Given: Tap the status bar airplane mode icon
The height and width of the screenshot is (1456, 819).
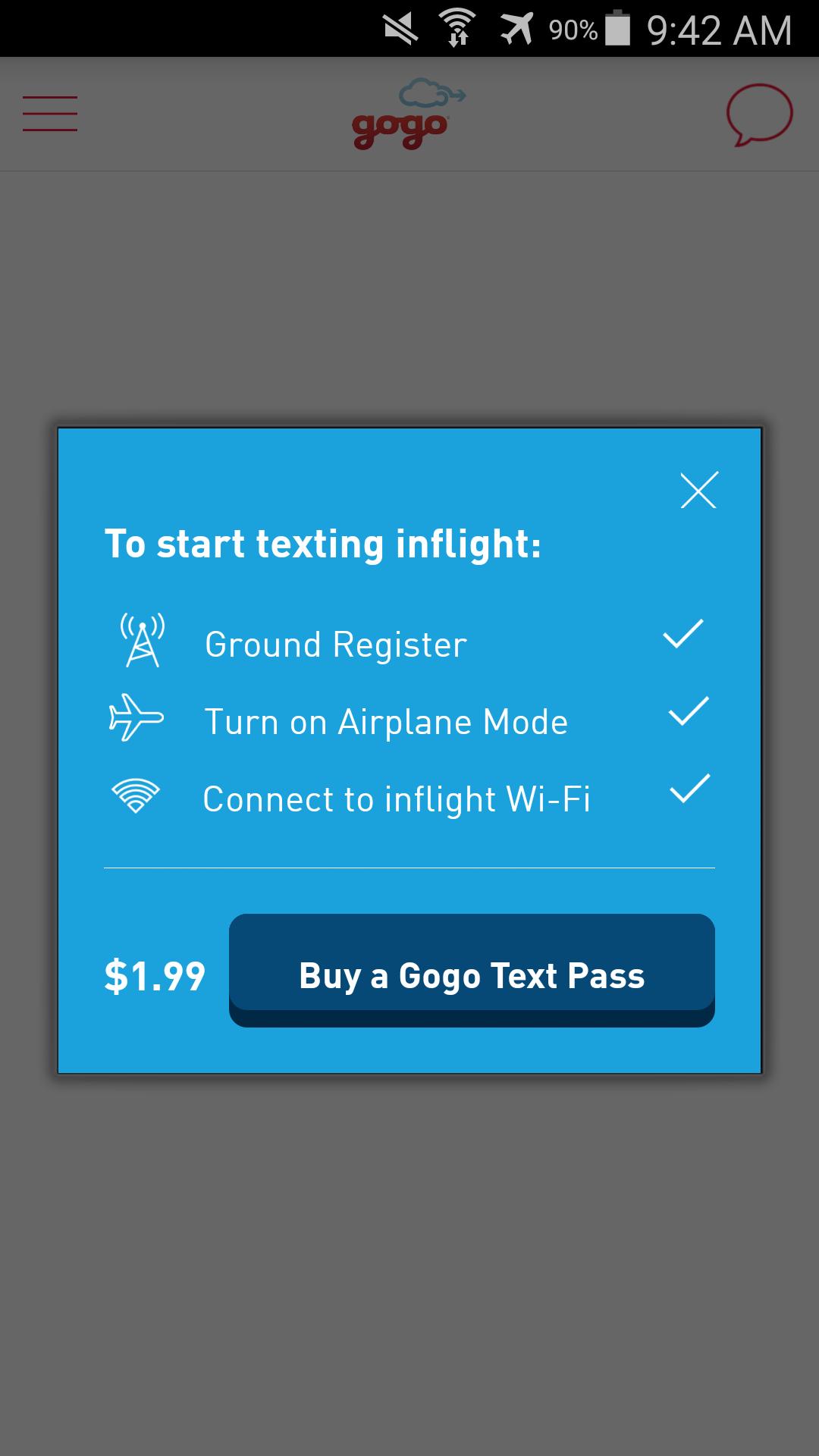Looking at the screenshot, I should point(516,29).
